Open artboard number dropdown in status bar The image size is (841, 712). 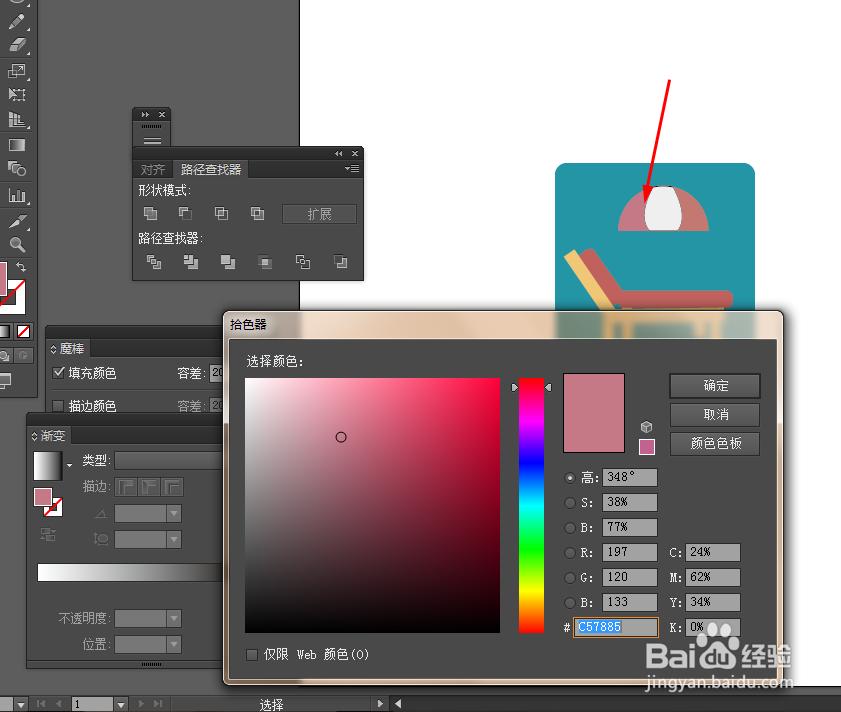coord(121,704)
